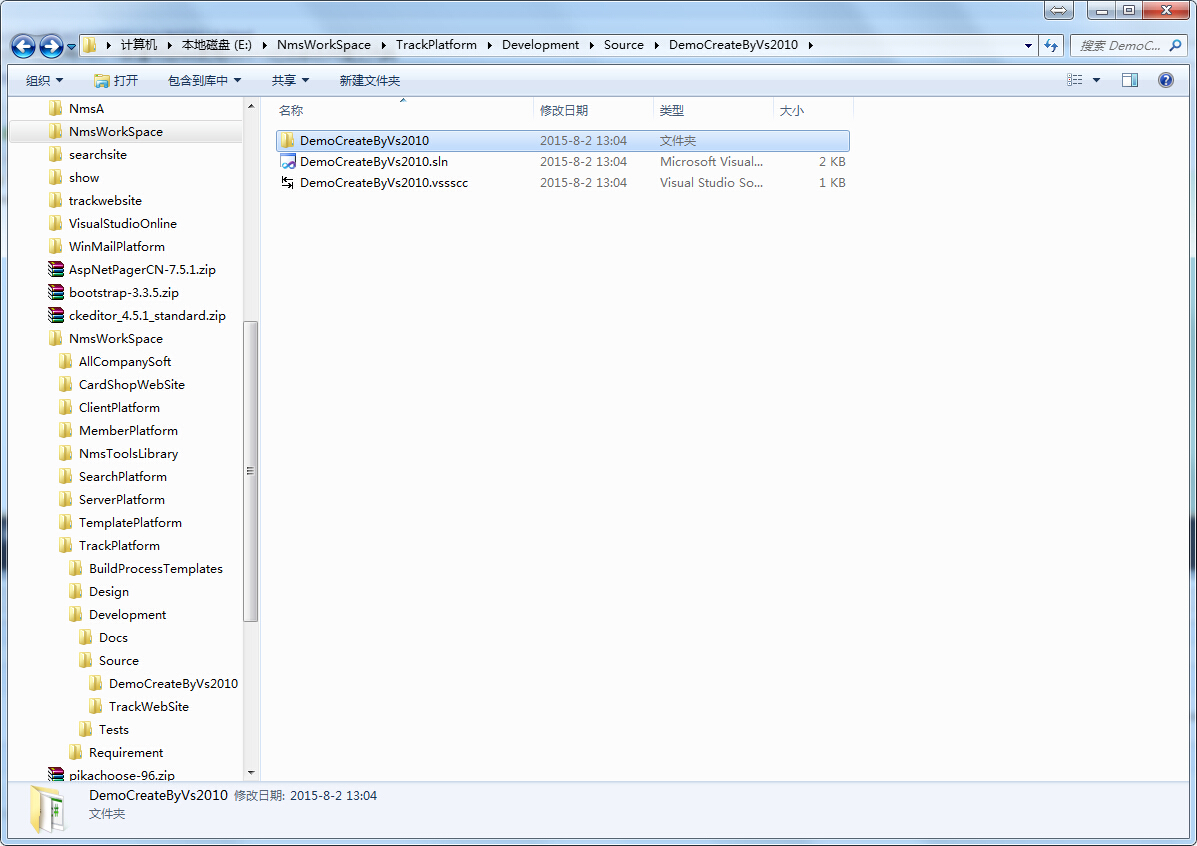Open ClientPlatform folder icon in tree
1197x846 pixels.
pyautogui.click(x=66, y=407)
